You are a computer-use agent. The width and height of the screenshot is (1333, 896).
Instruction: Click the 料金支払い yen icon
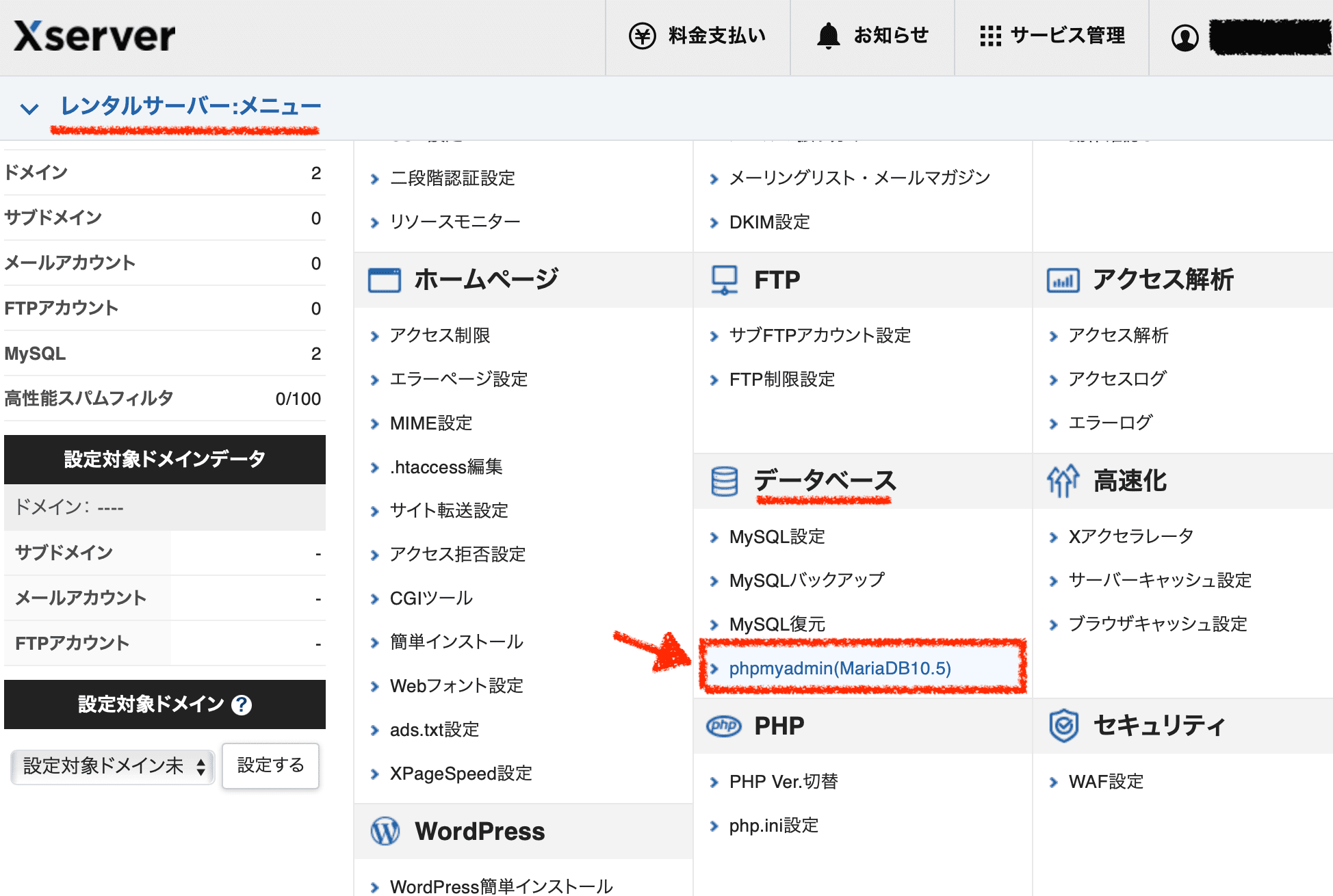point(642,34)
